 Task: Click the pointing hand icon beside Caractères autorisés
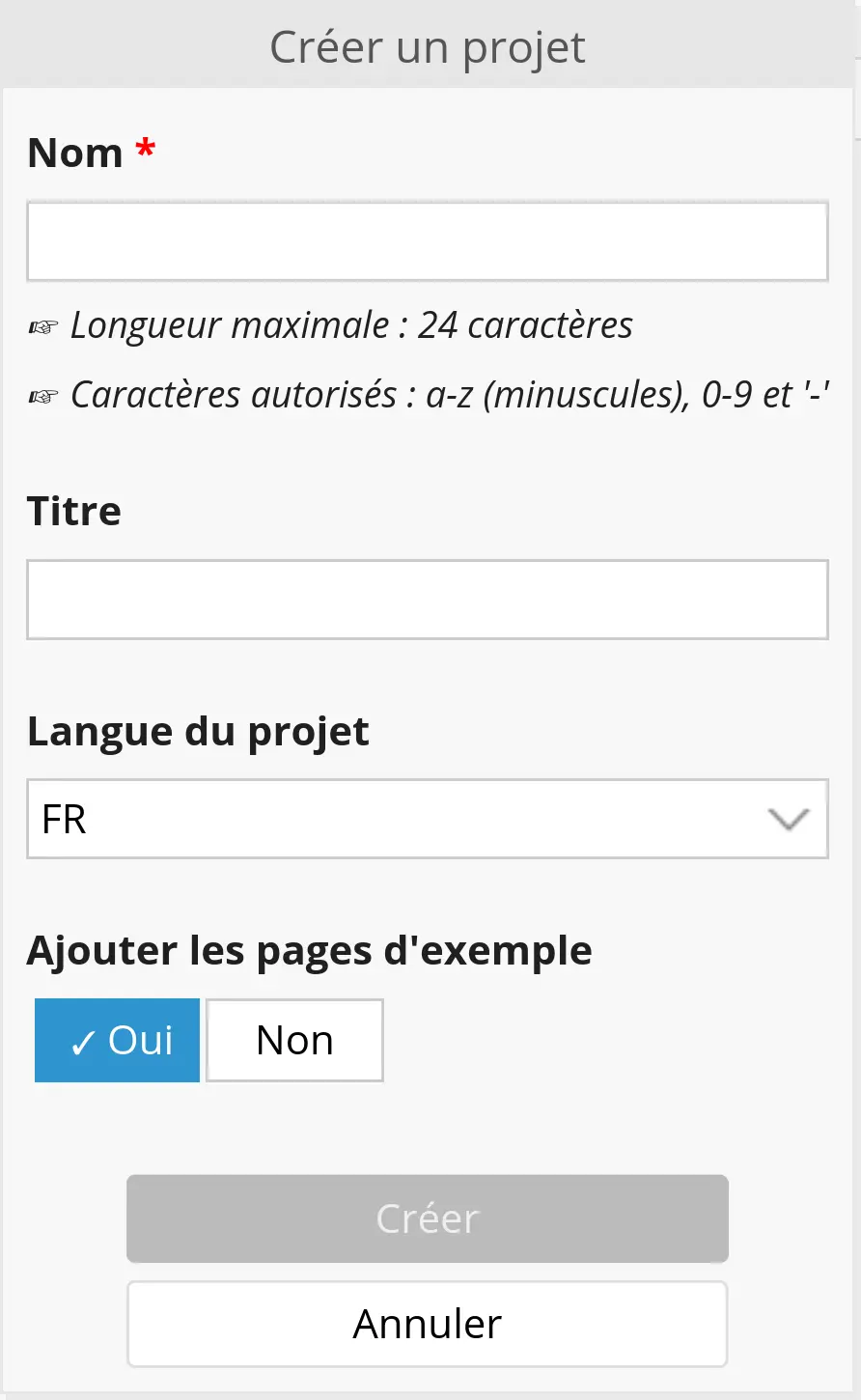coord(42,396)
